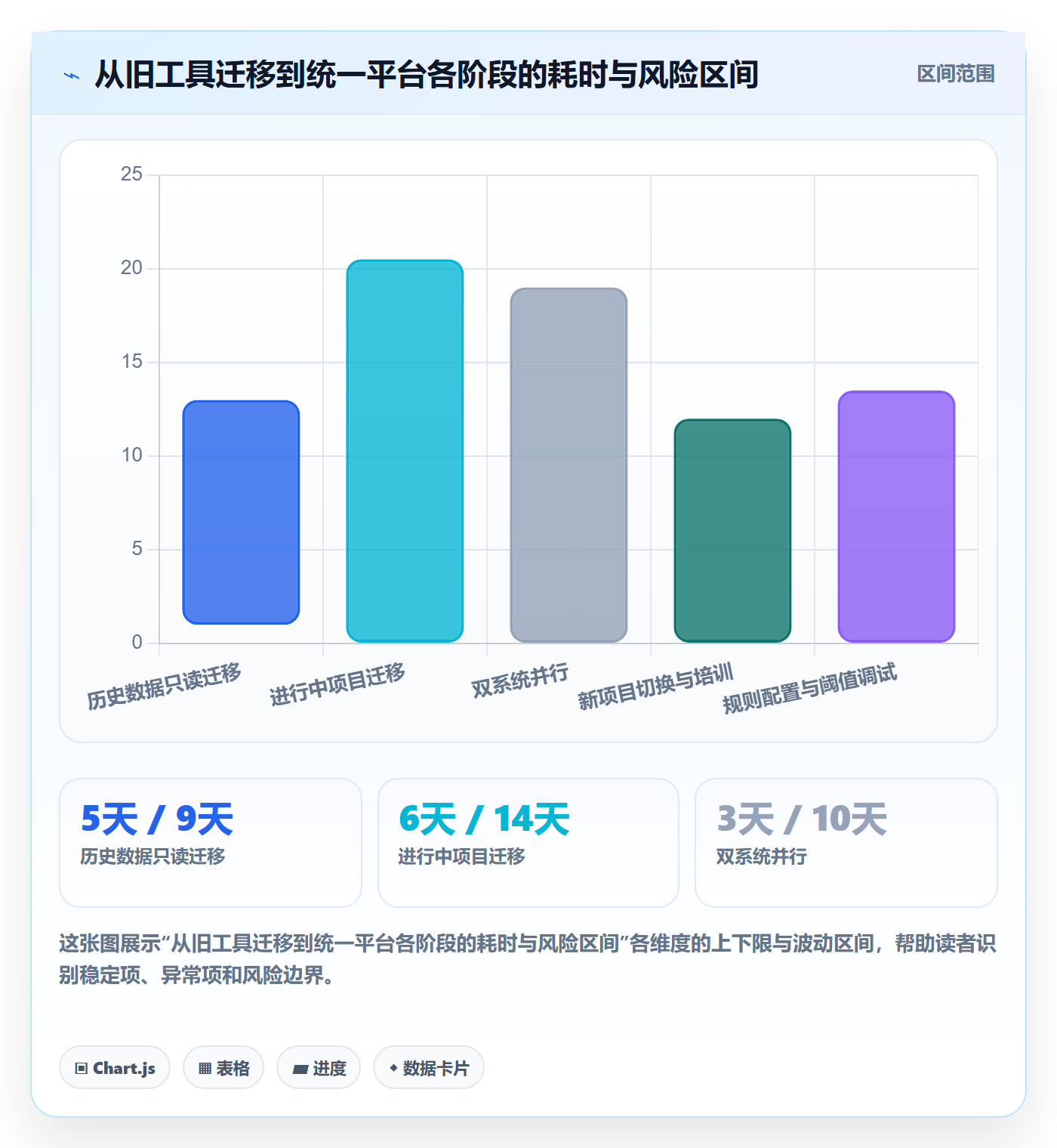Click the y-axis value 20
The width and height of the screenshot is (1057, 1148).
point(131,268)
